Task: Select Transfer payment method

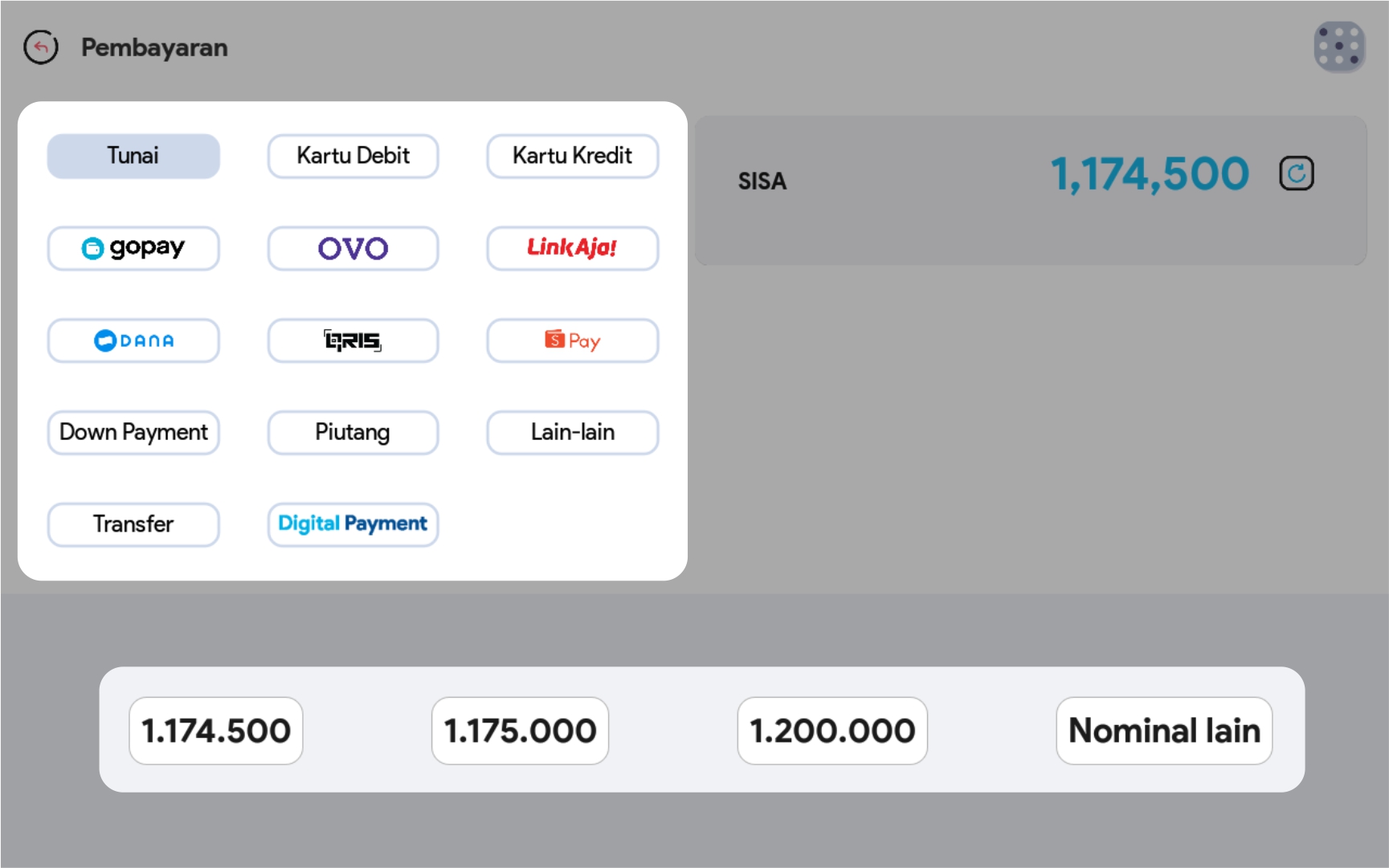Action: [133, 524]
